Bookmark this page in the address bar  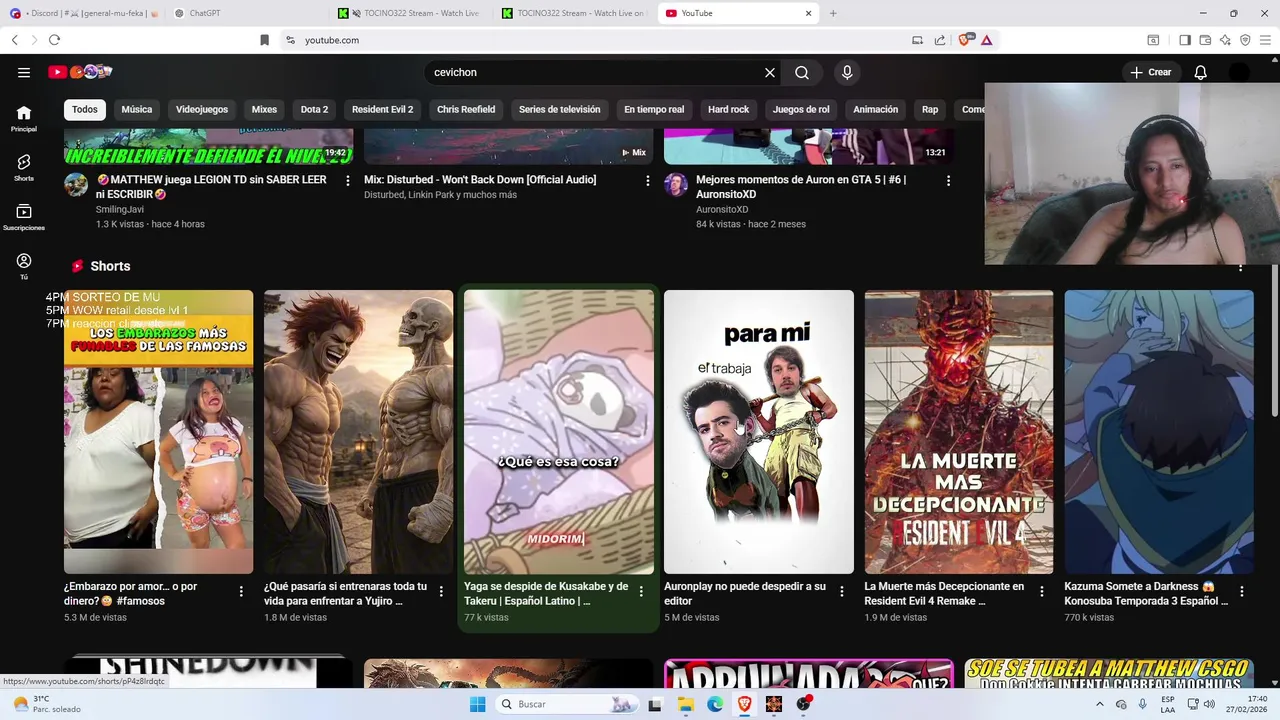coord(264,40)
